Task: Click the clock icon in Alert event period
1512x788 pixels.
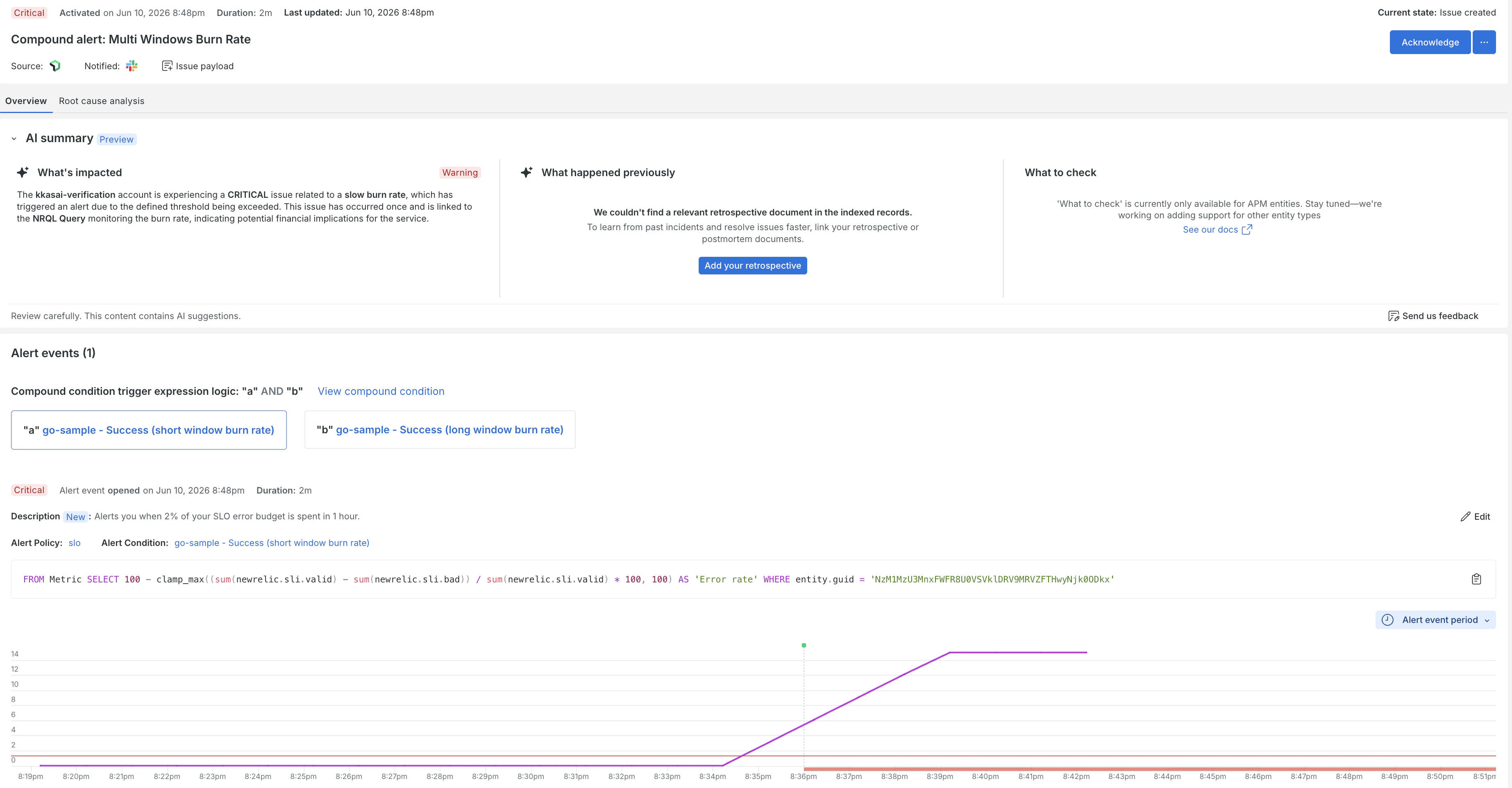Action: [x=1387, y=620]
